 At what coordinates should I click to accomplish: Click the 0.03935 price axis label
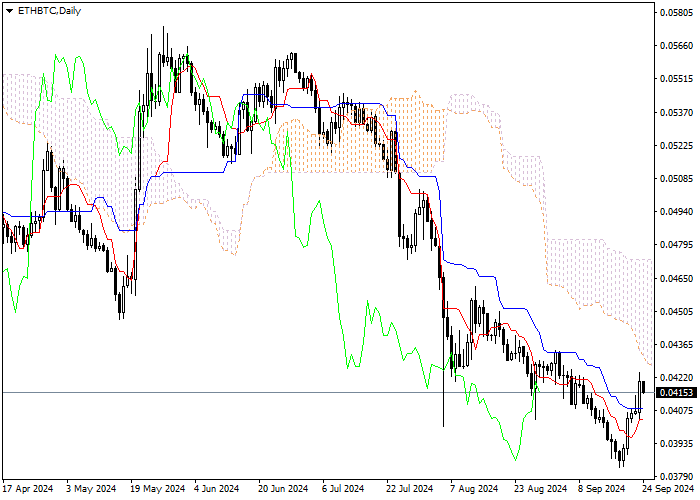point(676,444)
